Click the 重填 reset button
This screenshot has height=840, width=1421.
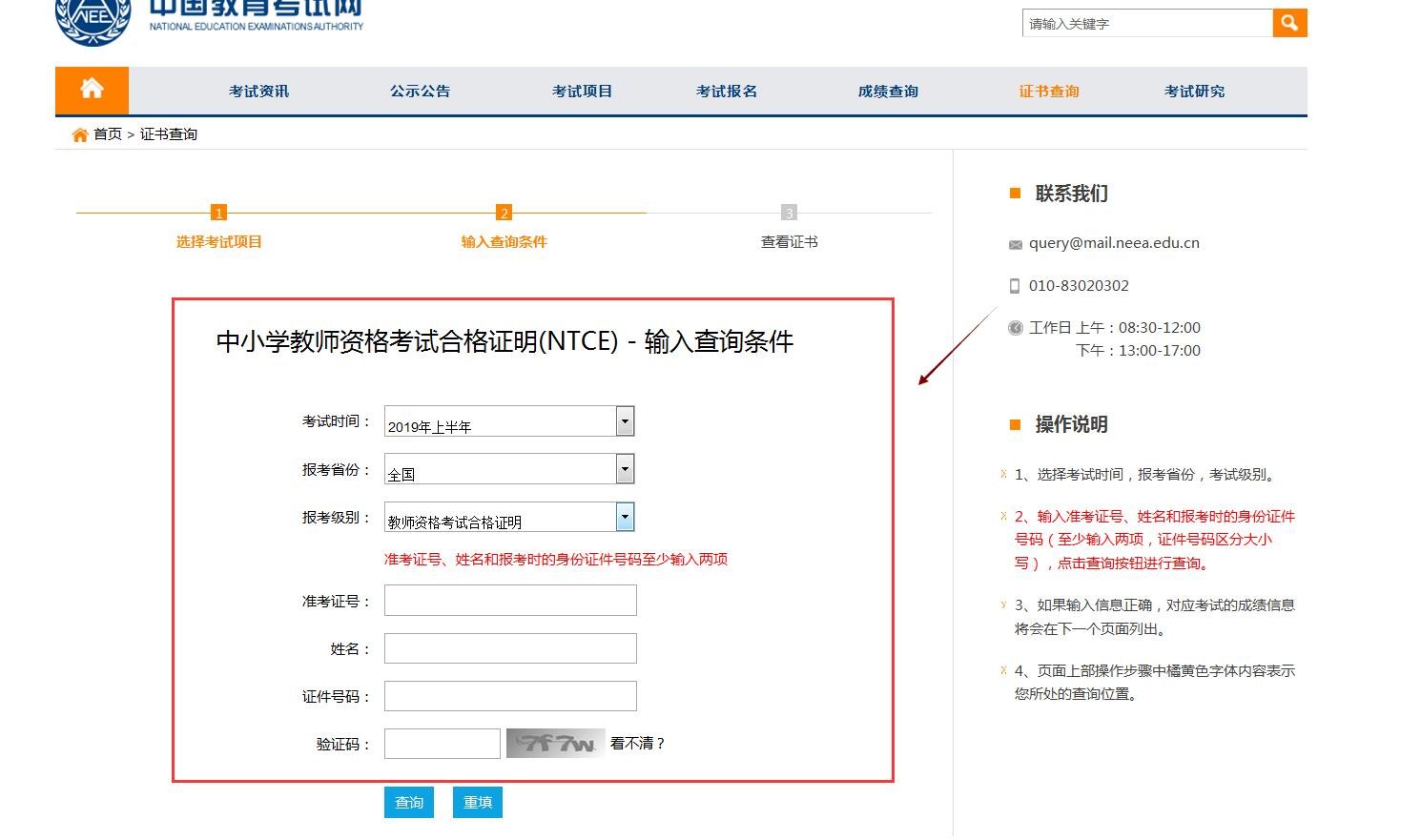click(x=477, y=802)
